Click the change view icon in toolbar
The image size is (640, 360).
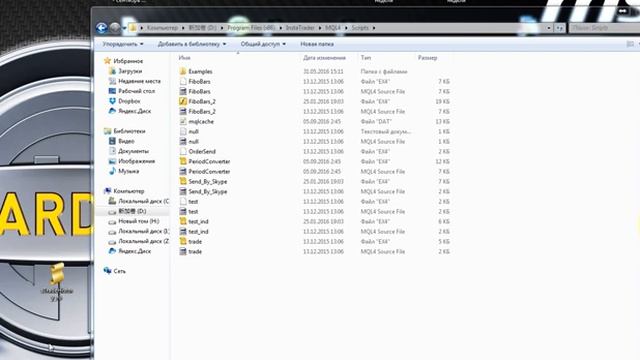pos(630,44)
